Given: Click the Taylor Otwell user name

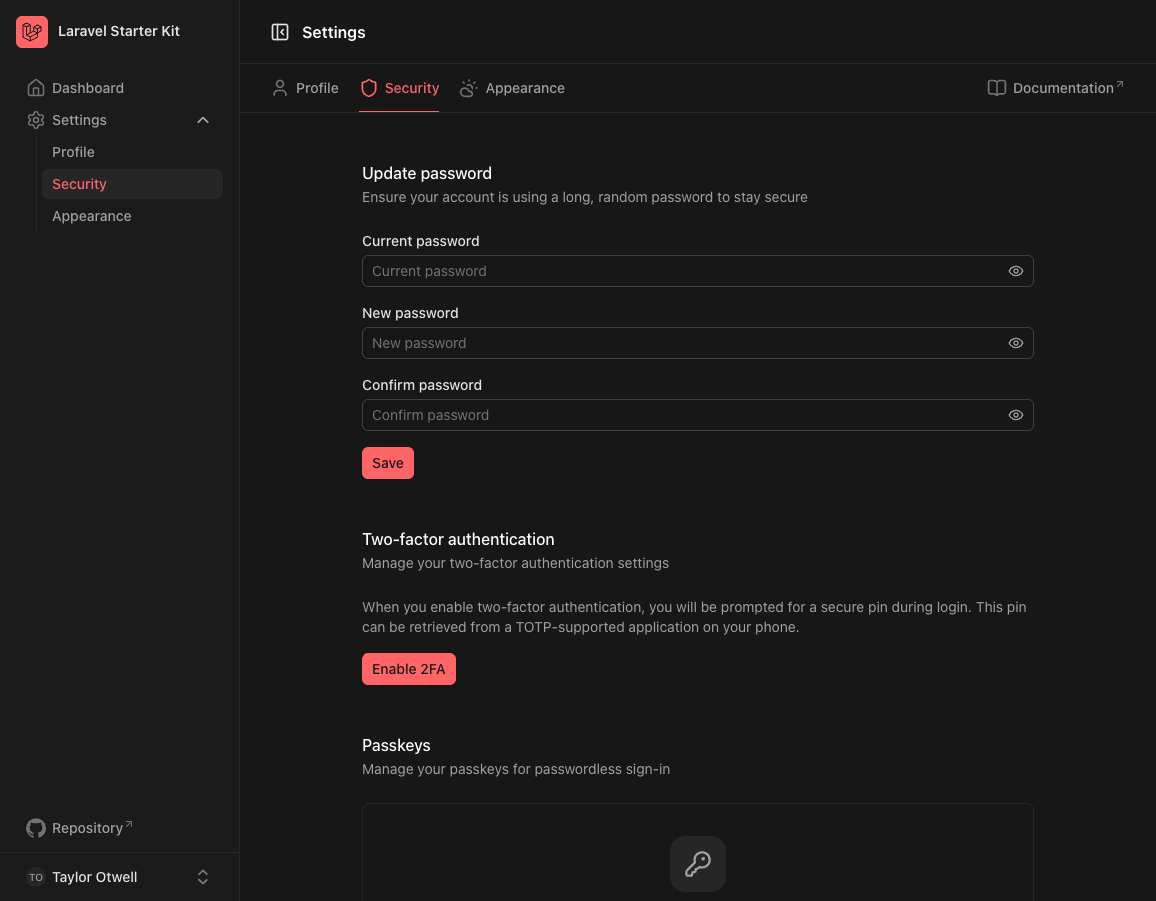Looking at the screenshot, I should (94, 877).
